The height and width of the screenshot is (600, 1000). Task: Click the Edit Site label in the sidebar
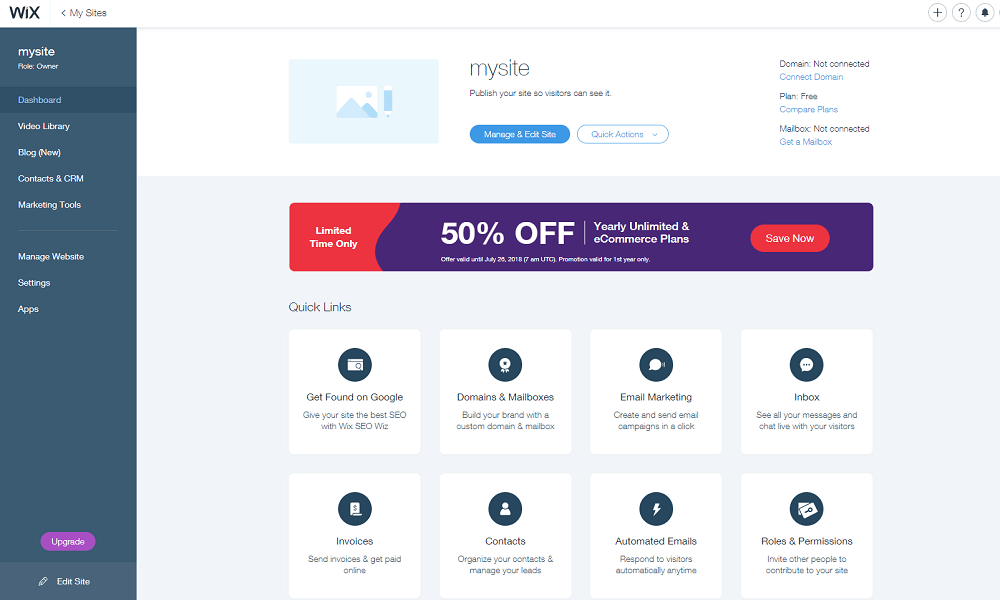point(73,582)
